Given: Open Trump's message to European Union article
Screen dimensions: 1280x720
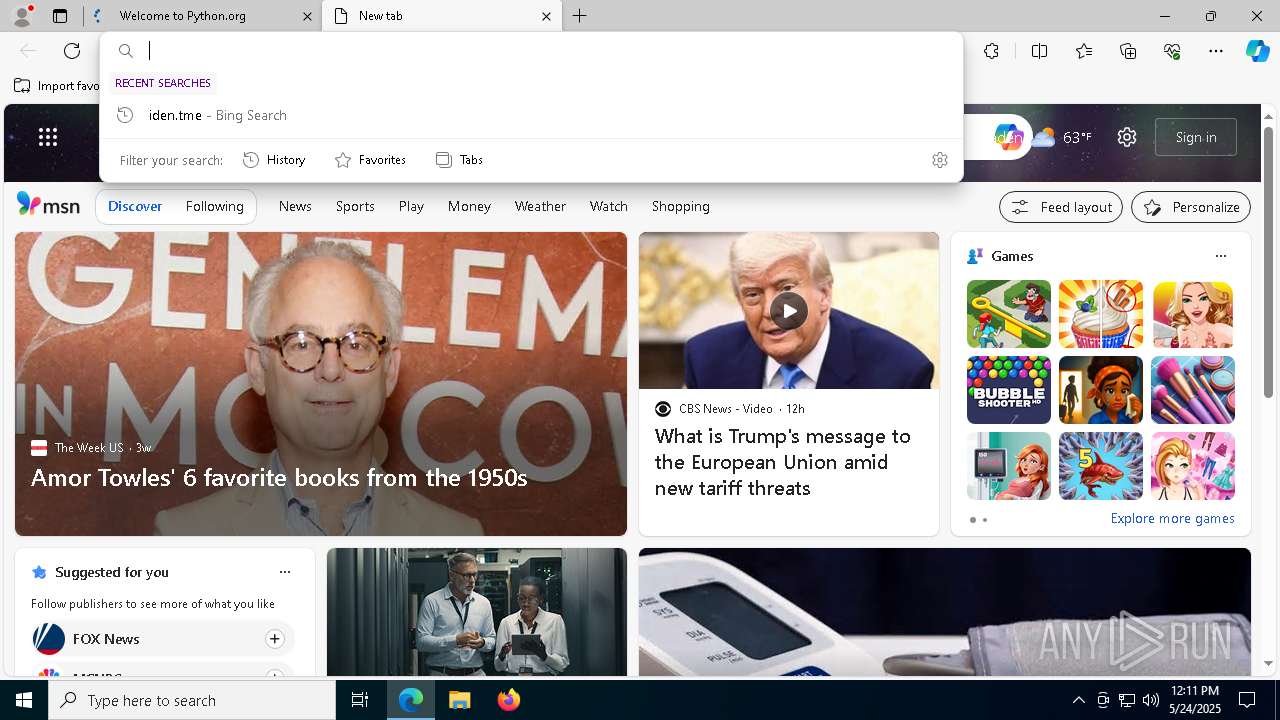Looking at the screenshot, I should tap(783, 462).
